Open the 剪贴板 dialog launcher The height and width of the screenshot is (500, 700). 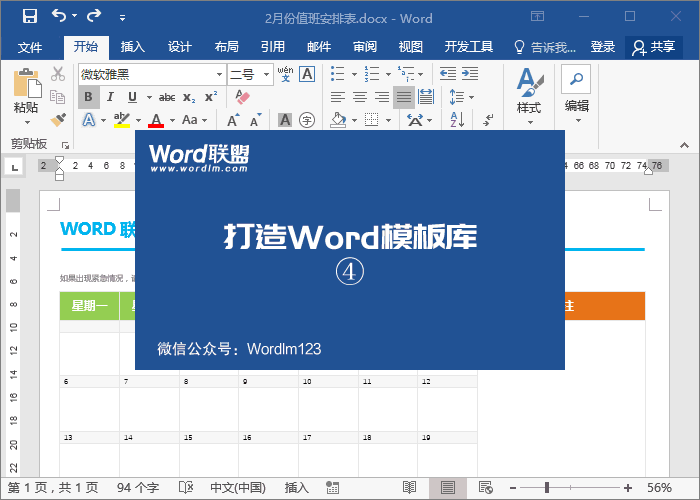click(x=65, y=145)
